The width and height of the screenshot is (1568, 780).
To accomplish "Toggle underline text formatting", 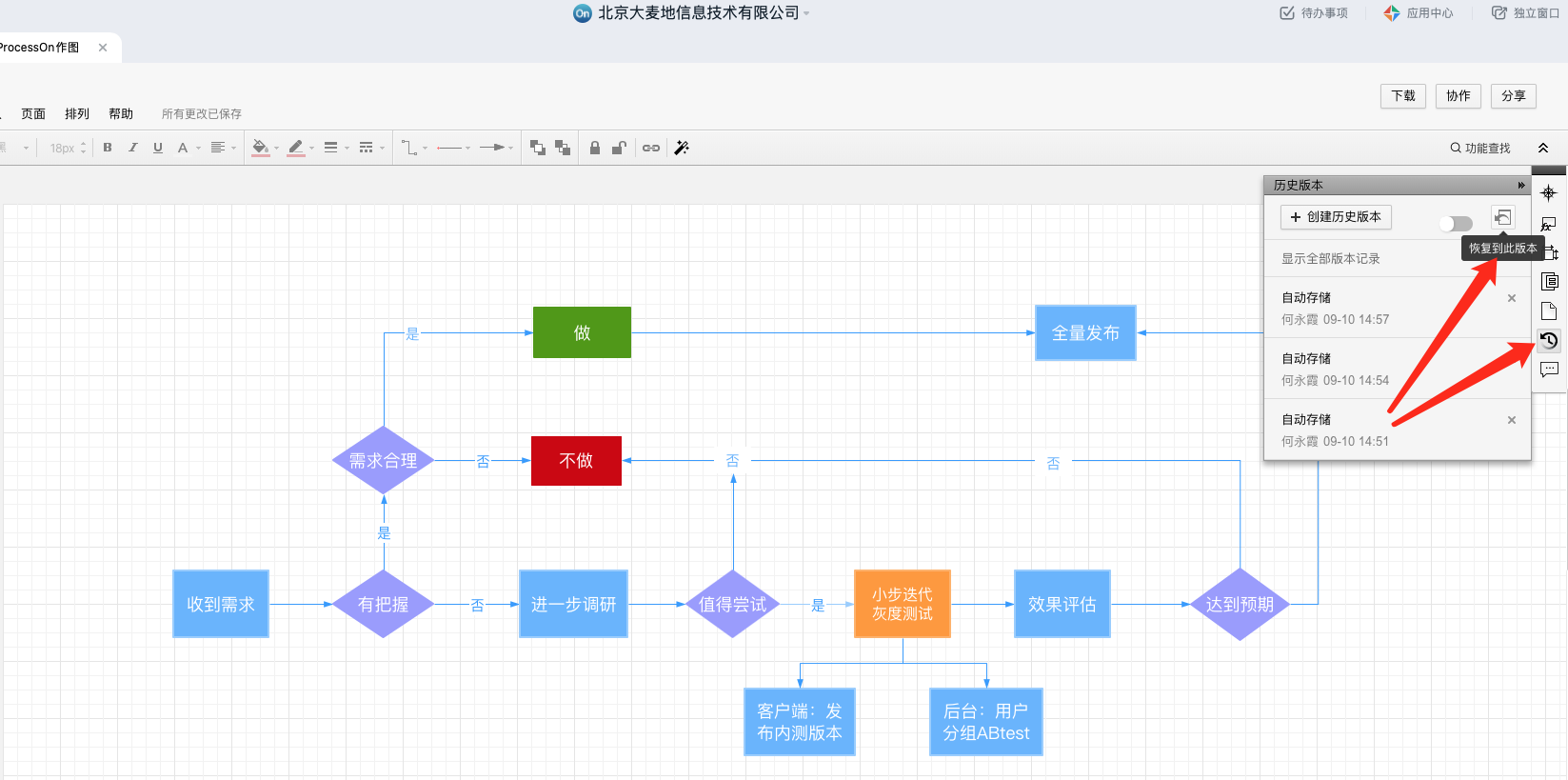I will coord(158,148).
